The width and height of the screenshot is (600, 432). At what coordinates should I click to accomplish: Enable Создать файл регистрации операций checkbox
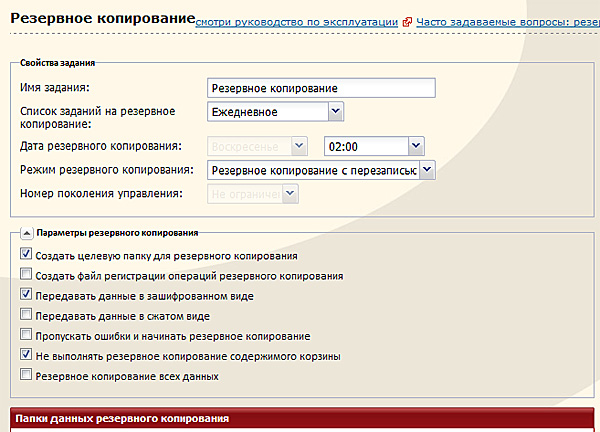pyautogui.click(x=26, y=276)
